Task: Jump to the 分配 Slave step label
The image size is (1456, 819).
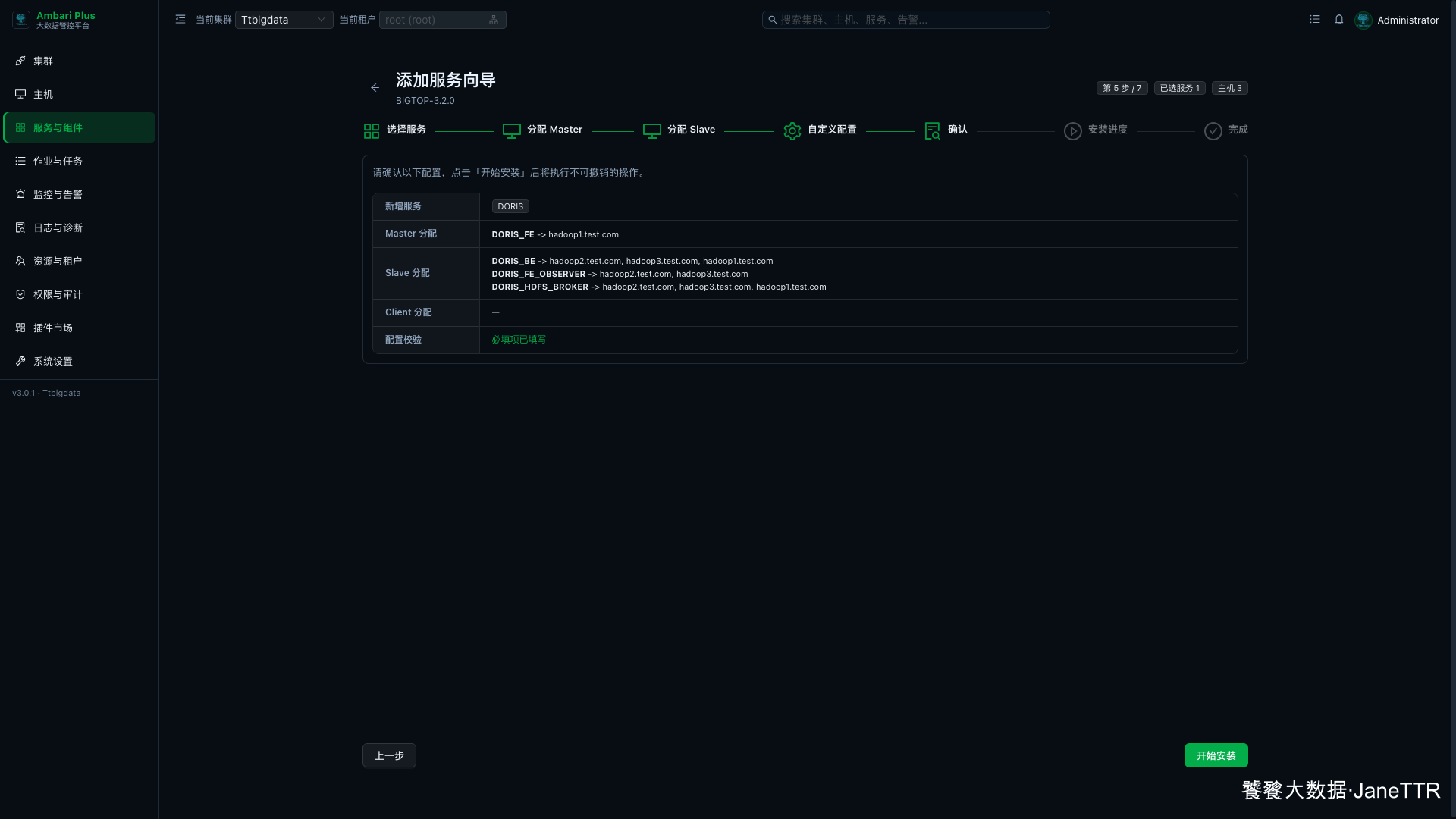Action: tap(692, 130)
